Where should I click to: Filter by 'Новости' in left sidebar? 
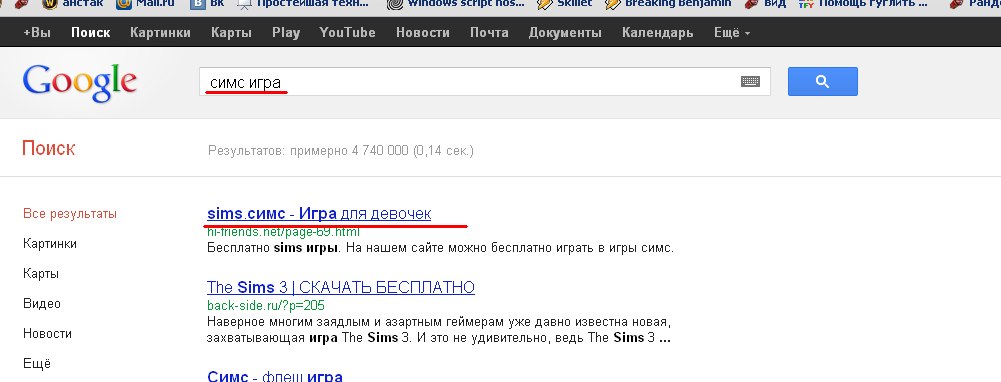tap(47, 333)
